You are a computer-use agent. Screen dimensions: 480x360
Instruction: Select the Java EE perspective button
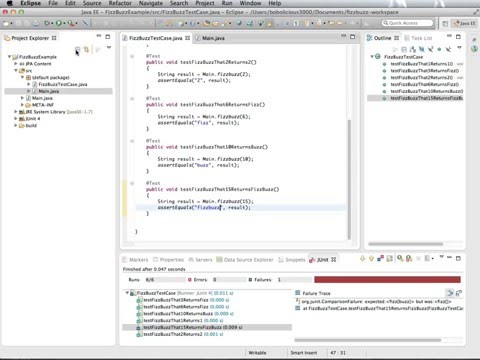coord(464,23)
